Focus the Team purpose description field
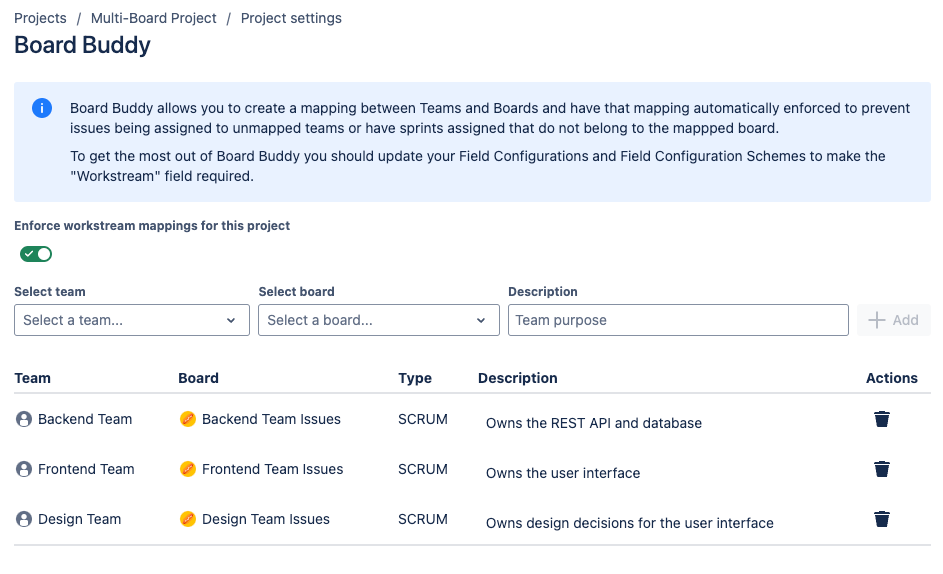This screenshot has height=574, width=943. (678, 320)
